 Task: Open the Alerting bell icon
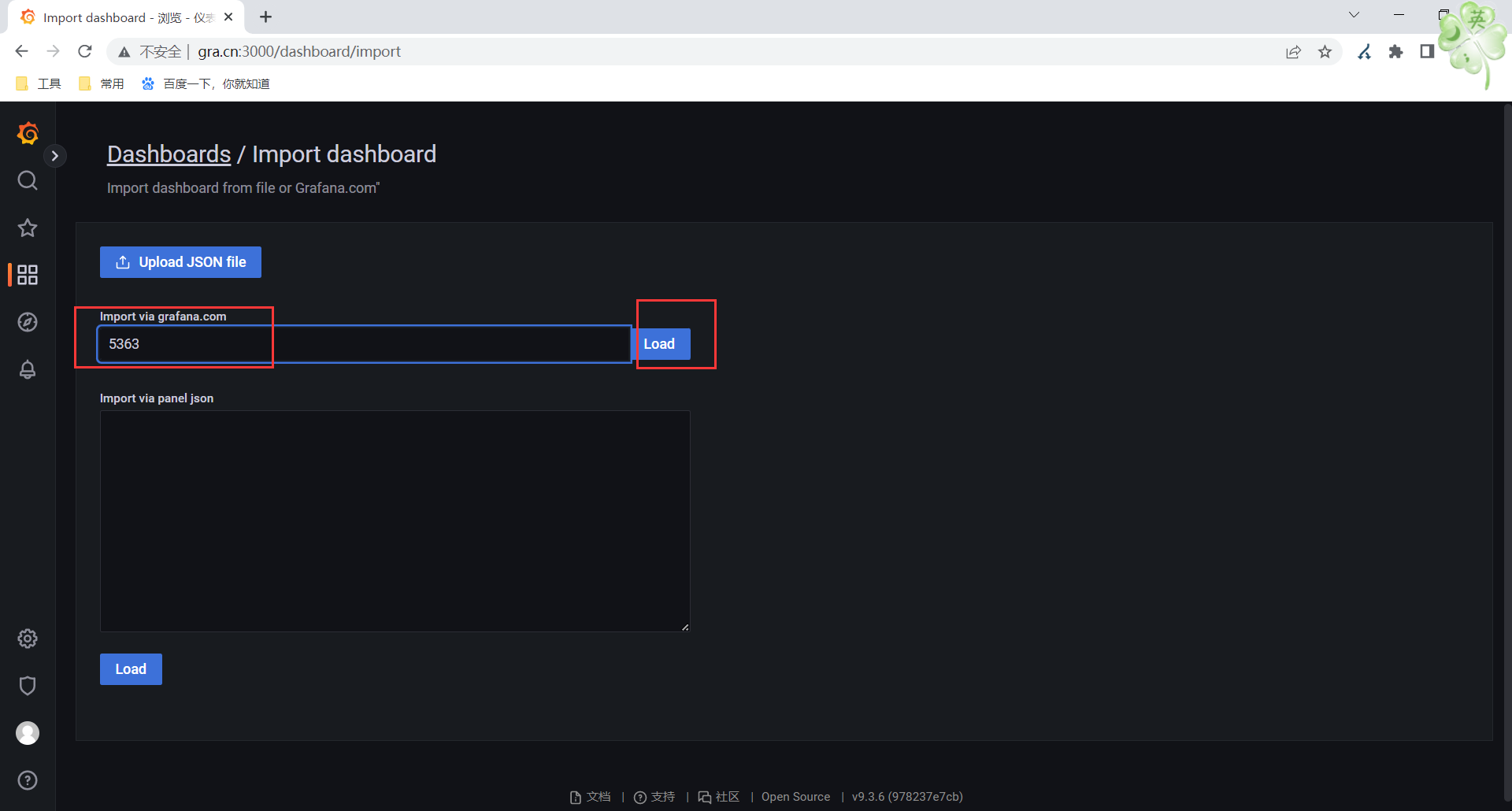(28, 369)
